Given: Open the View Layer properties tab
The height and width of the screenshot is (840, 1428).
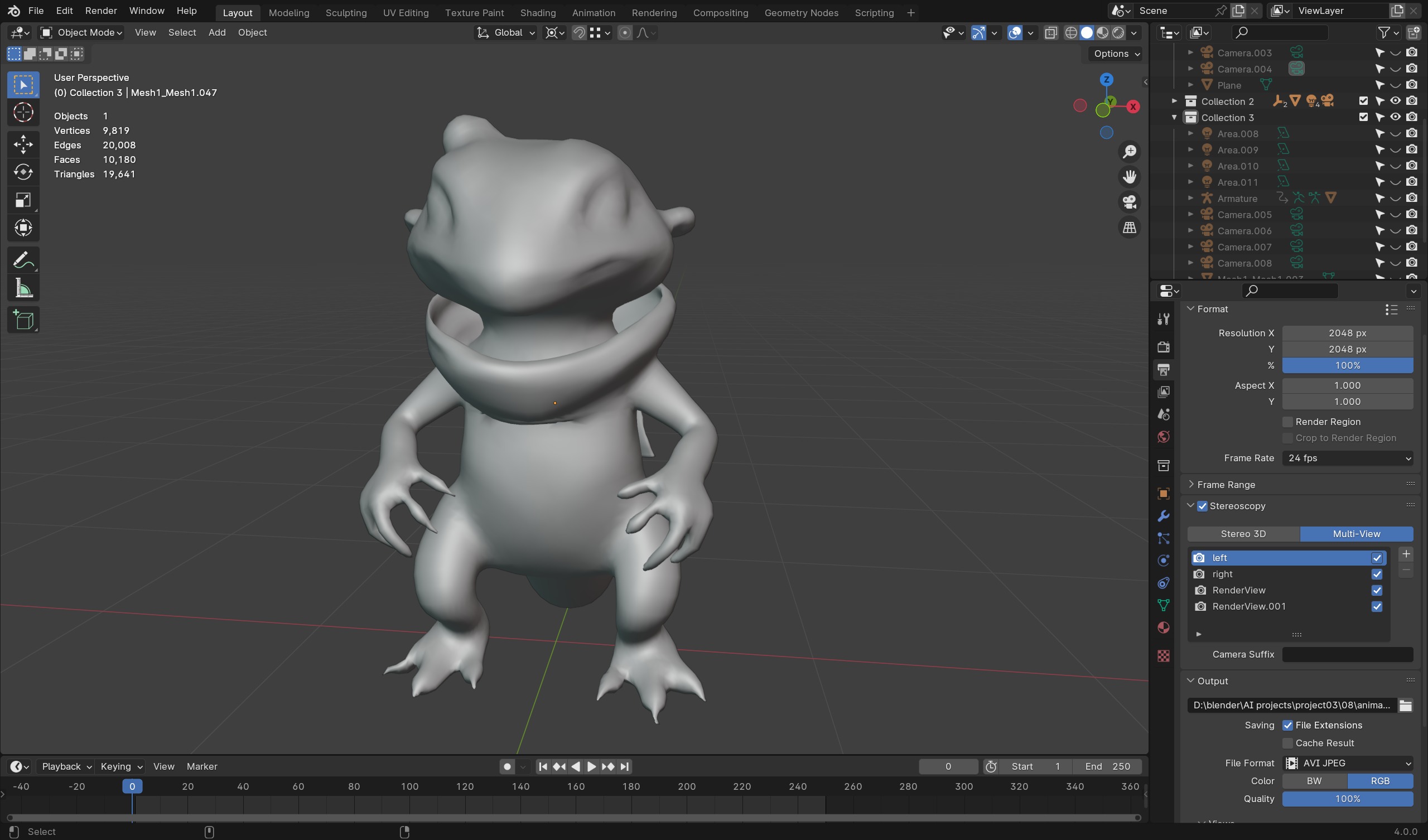Looking at the screenshot, I should 1164,392.
